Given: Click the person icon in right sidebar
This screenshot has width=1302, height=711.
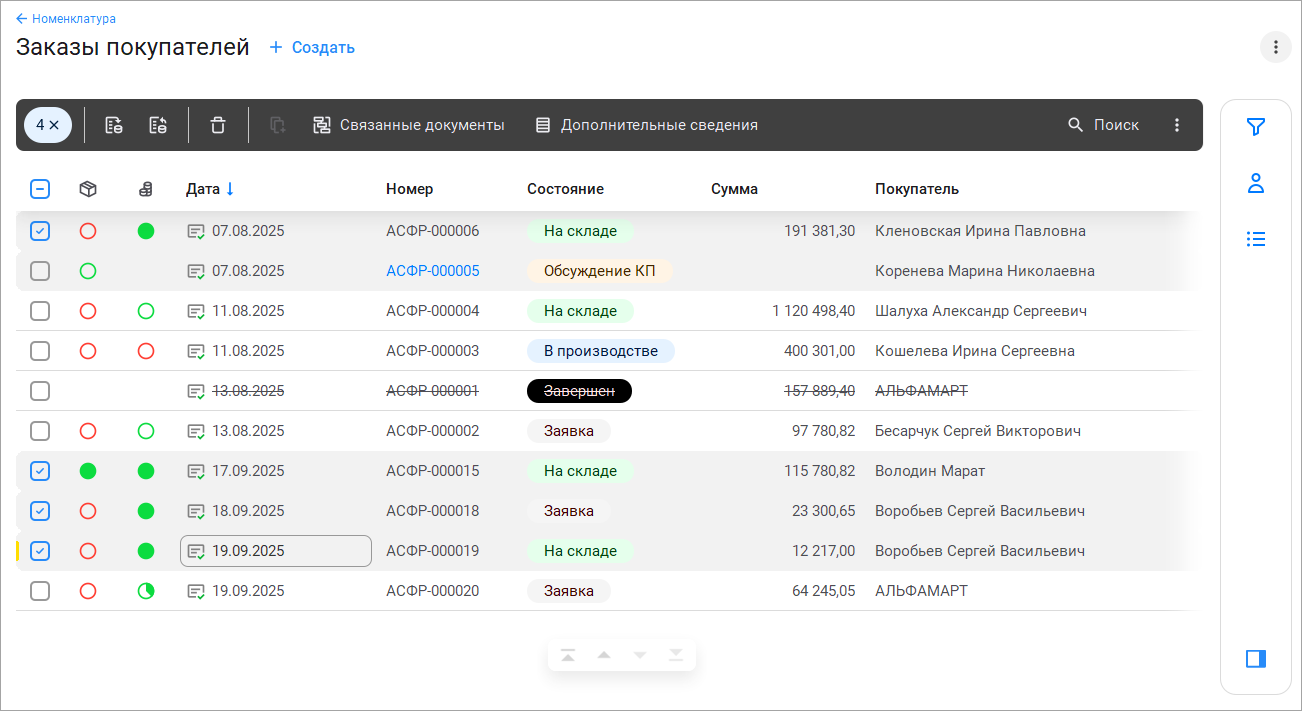Looking at the screenshot, I should click(x=1256, y=183).
